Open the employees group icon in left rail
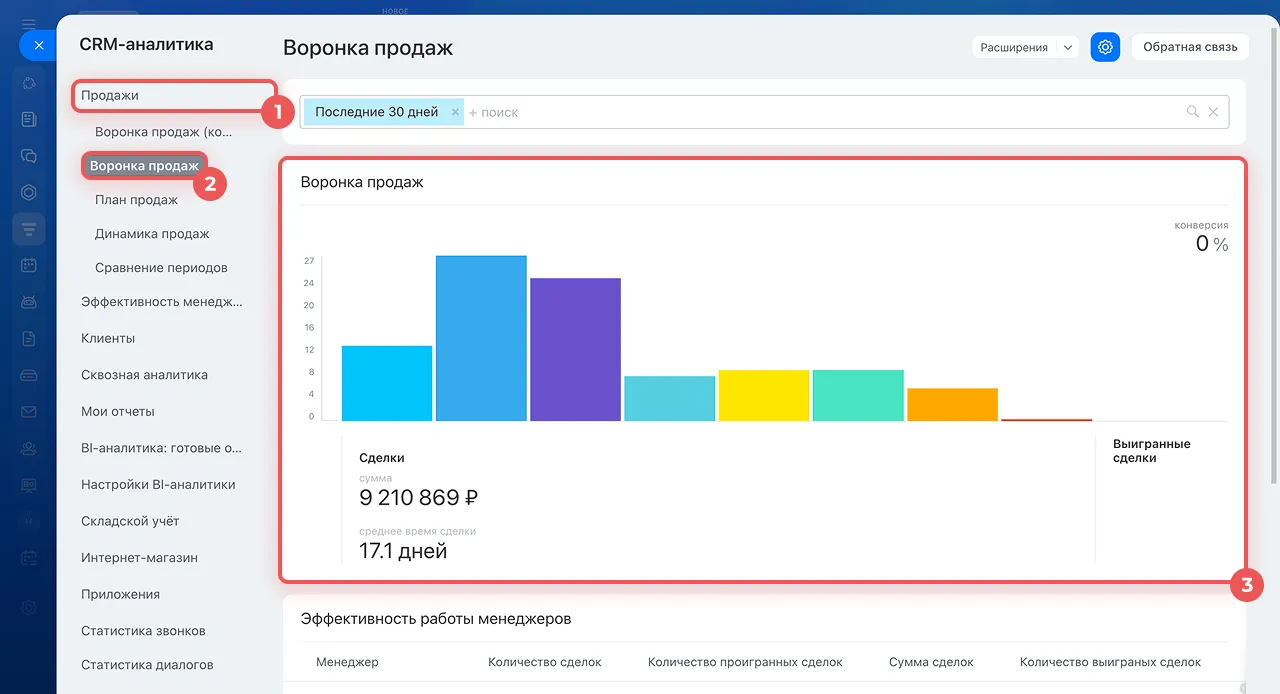Image resolution: width=1280 pixels, height=694 pixels. 29,448
